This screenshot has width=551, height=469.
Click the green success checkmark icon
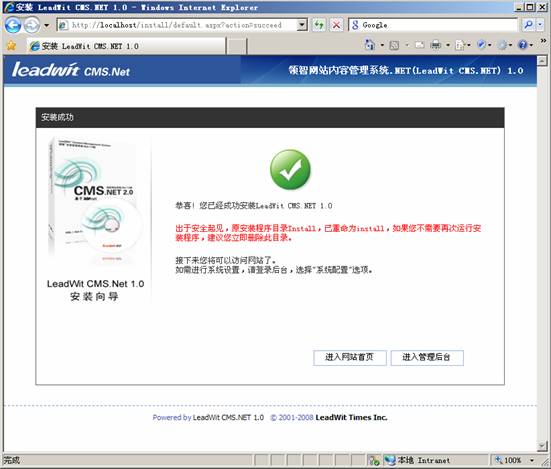pos(290,170)
